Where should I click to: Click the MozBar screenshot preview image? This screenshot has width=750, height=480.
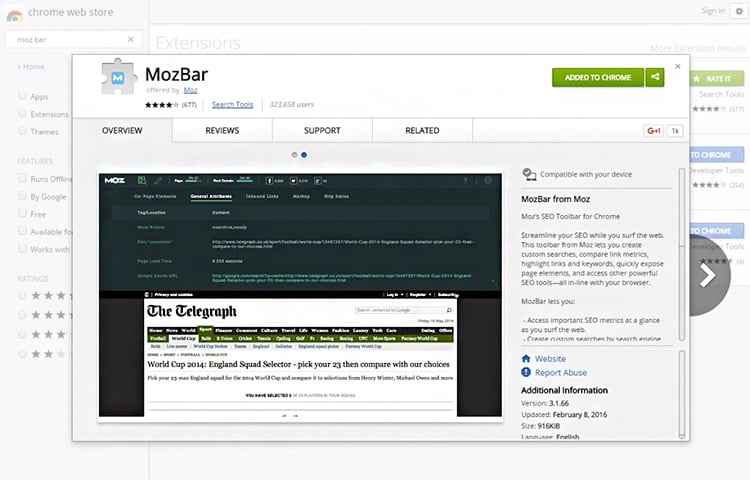click(x=300, y=295)
